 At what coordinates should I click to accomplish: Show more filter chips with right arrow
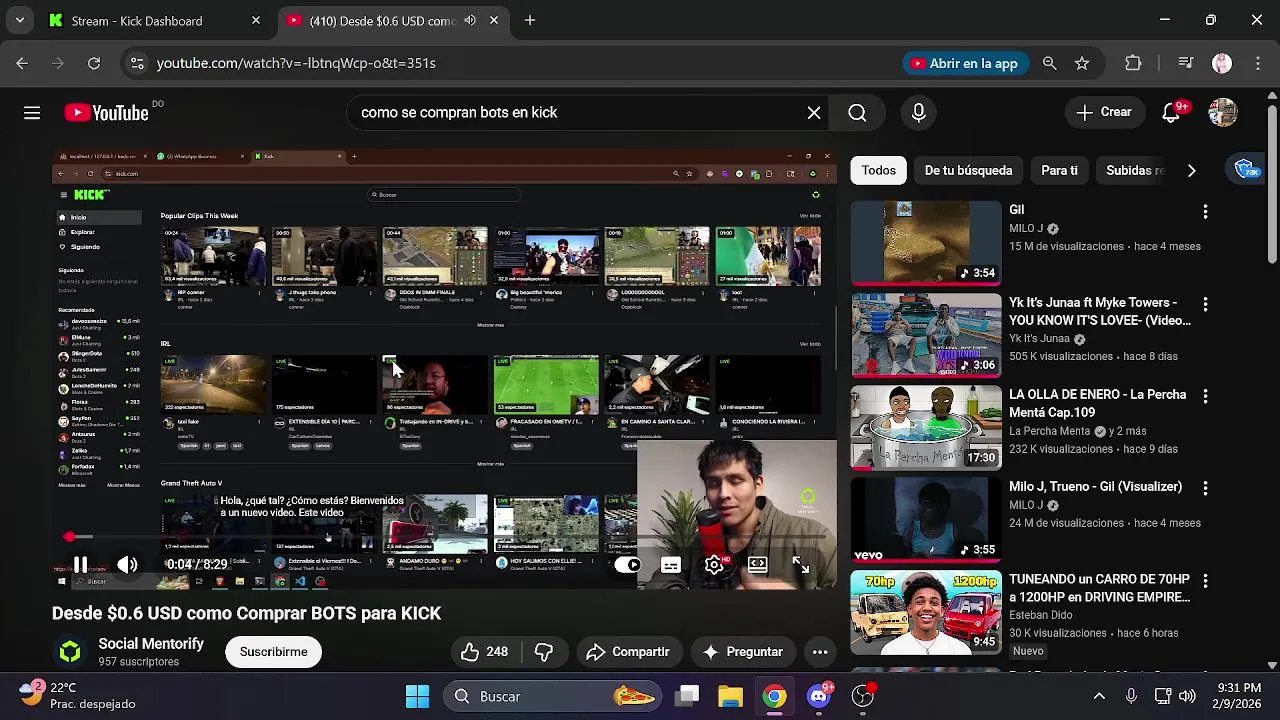(1191, 170)
